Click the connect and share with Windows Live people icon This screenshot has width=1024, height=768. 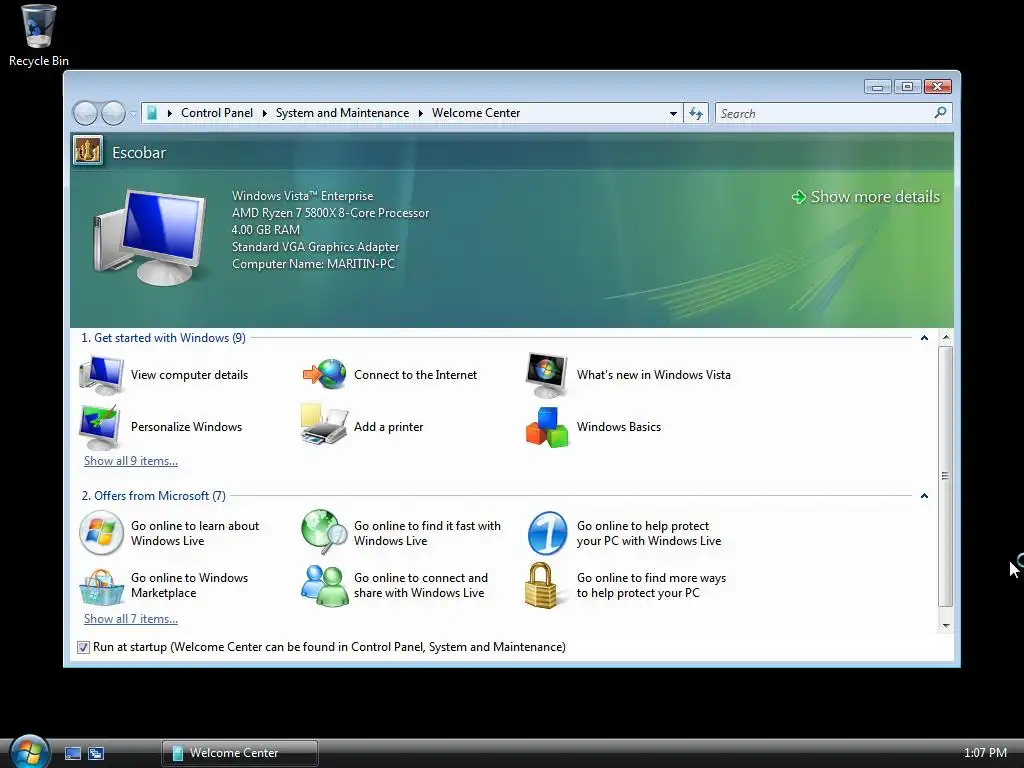point(325,585)
